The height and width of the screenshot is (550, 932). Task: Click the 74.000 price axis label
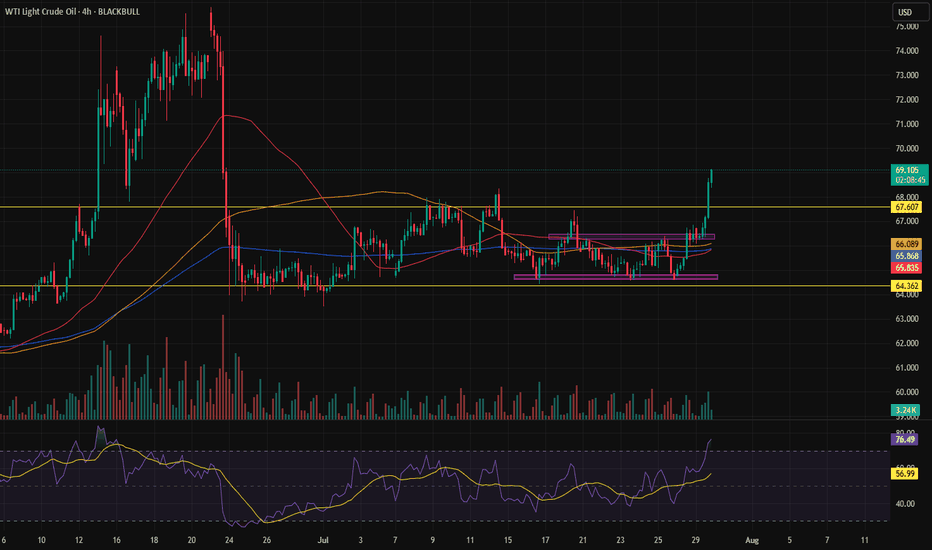(x=907, y=51)
